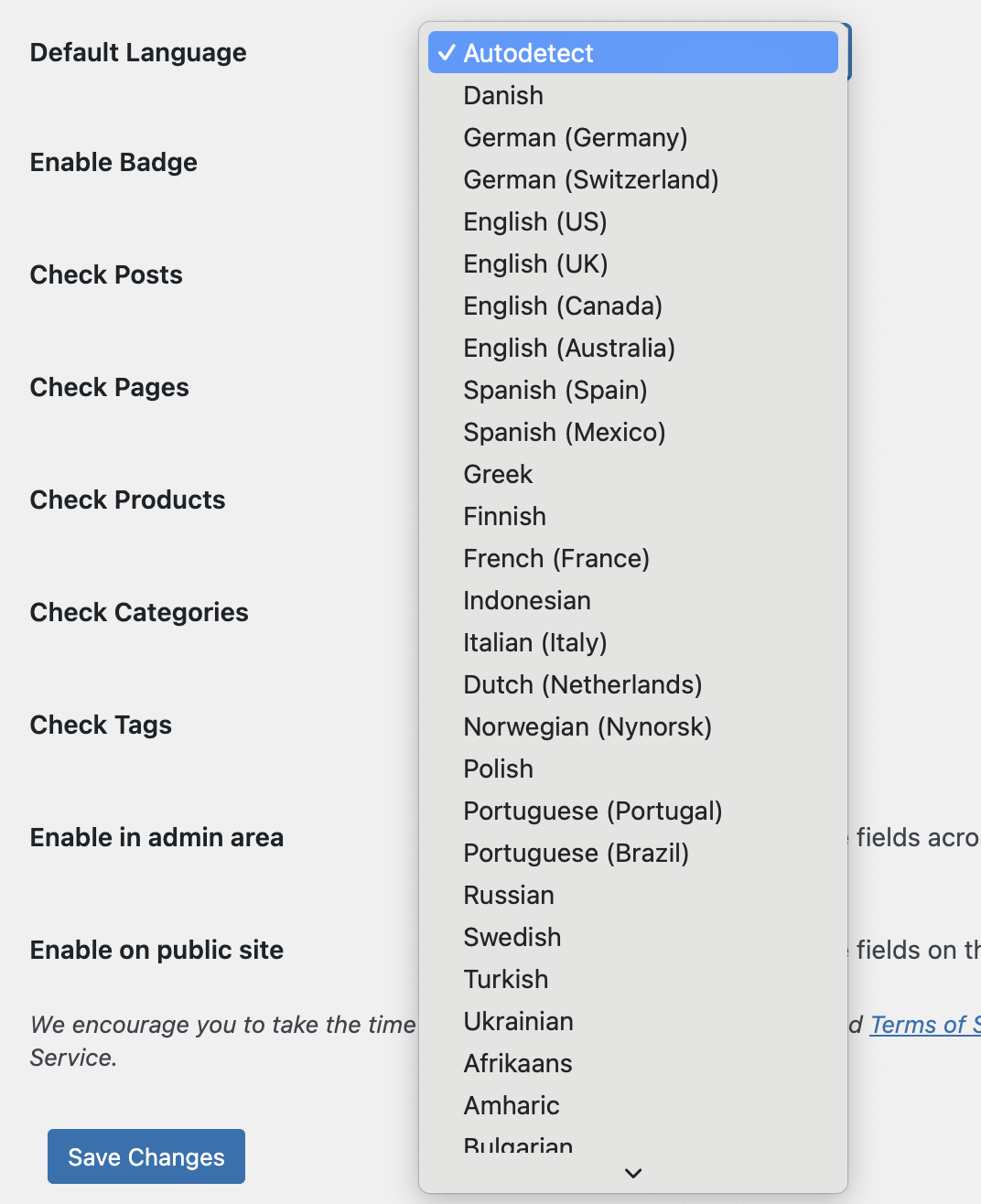Select Autodetect as default language

point(529,53)
